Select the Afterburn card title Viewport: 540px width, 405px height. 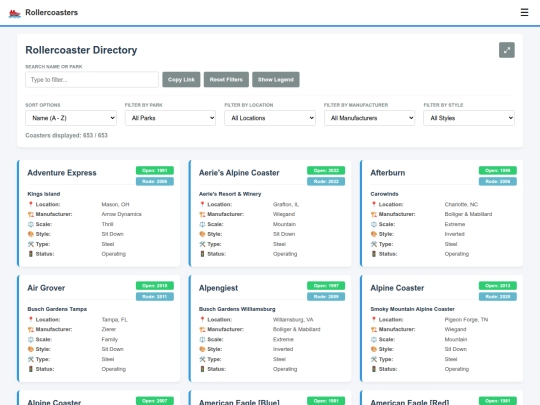[x=388, y=173]
